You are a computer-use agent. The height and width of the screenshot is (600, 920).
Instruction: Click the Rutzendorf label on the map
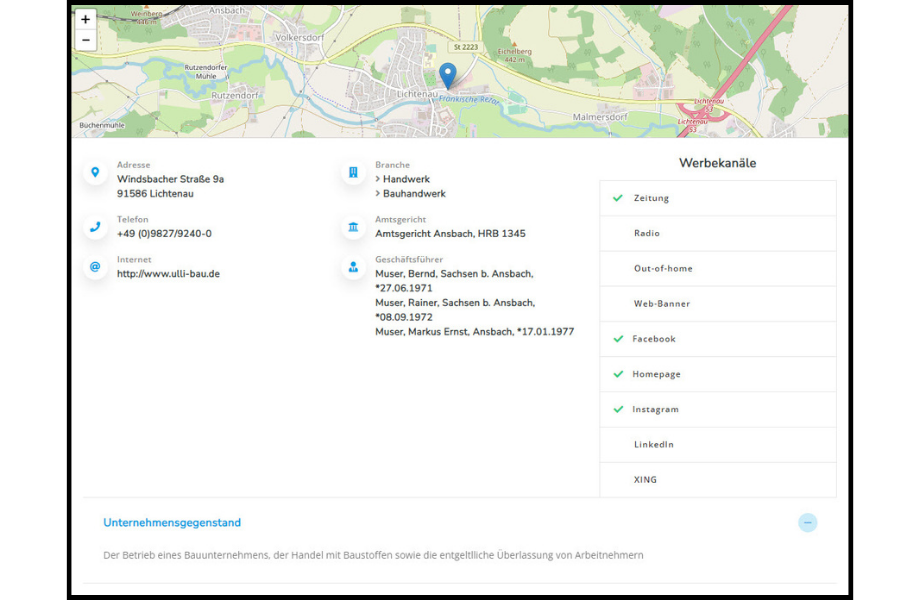coord(235,96)
